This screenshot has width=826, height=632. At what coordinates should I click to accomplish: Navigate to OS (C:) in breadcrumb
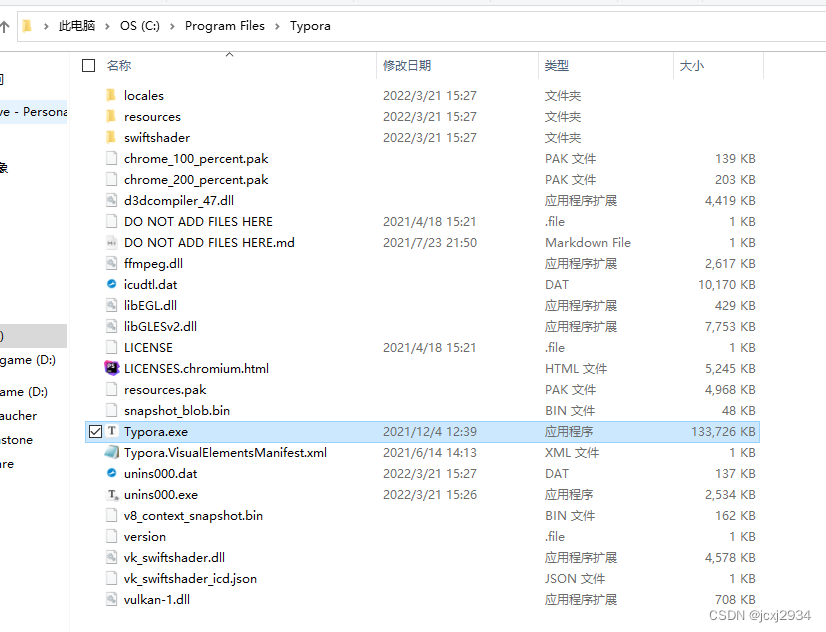(x=140, y=26)
